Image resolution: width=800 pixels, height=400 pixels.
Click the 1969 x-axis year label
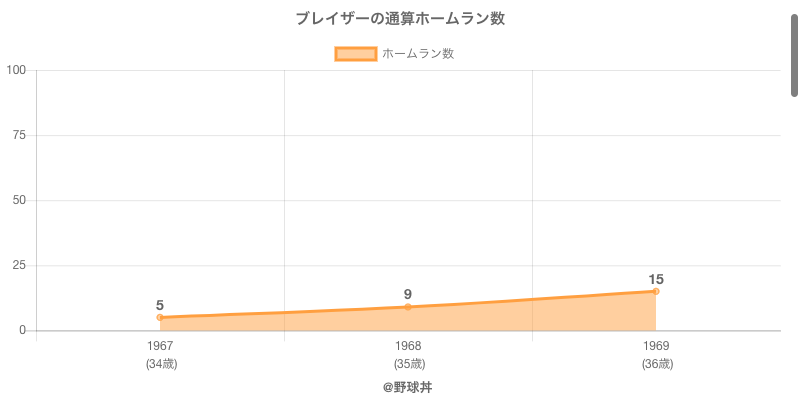point(656,346)
